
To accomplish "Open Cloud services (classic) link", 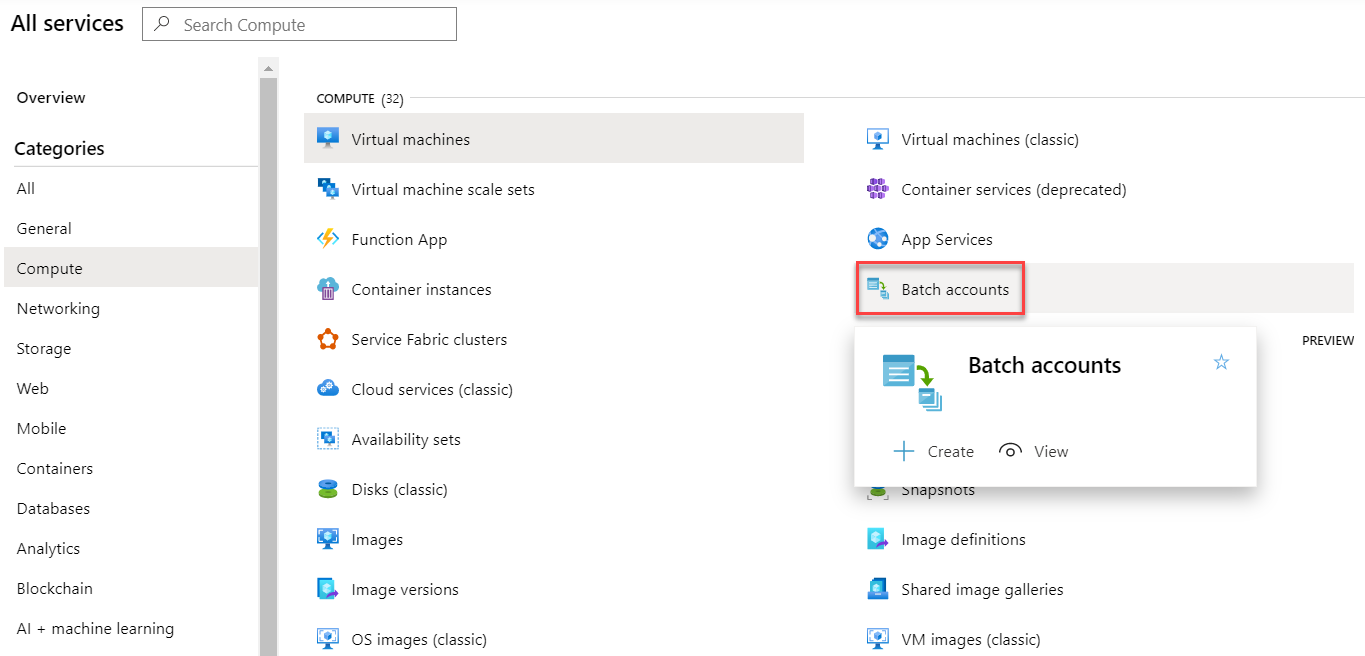I will tap(432, 389).
